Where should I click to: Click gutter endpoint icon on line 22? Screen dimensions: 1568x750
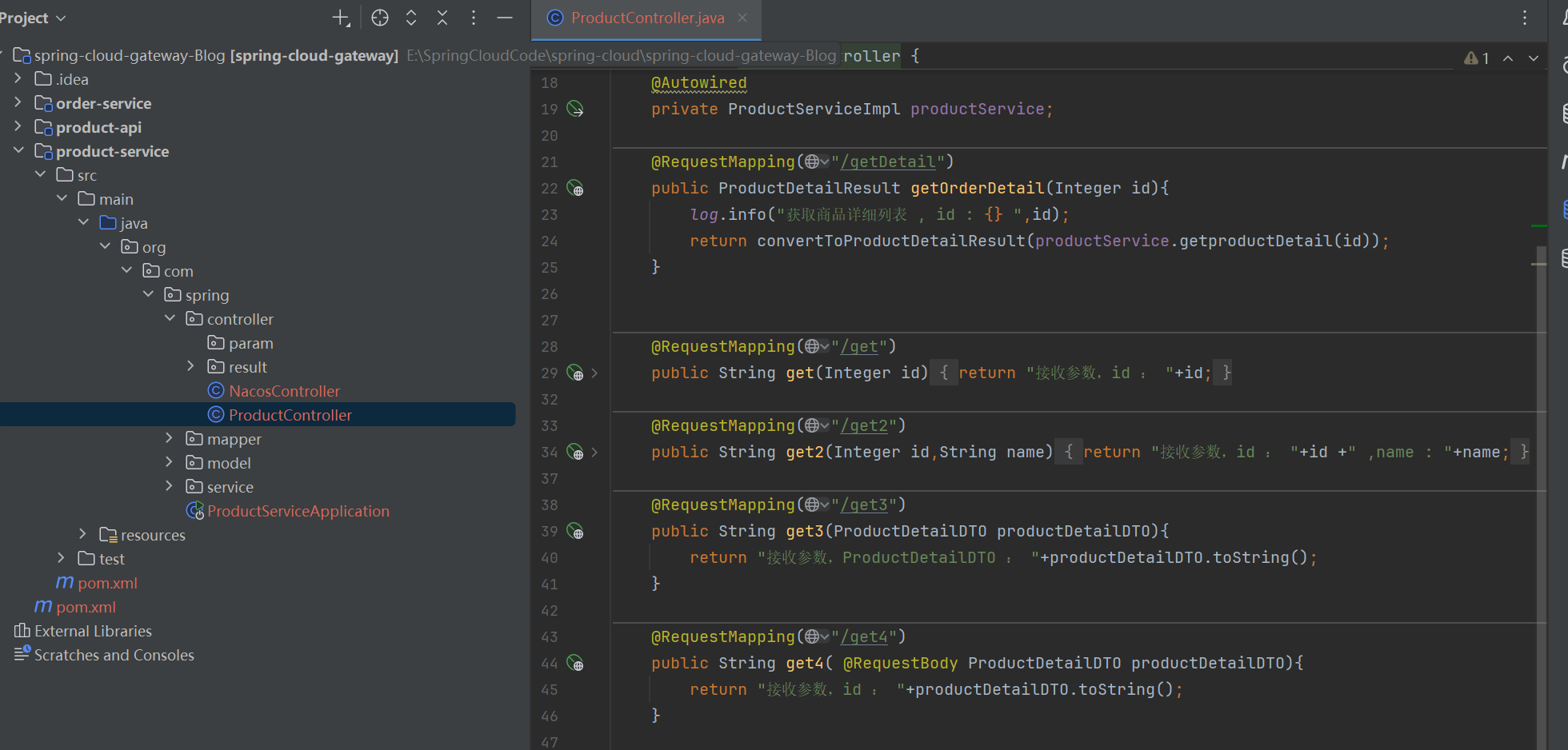click(x=575, y=188)
